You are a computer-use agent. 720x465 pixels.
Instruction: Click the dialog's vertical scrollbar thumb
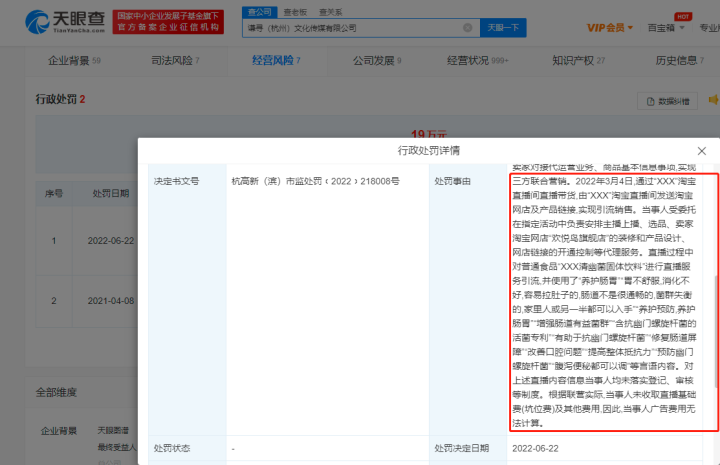pos(716,331)
